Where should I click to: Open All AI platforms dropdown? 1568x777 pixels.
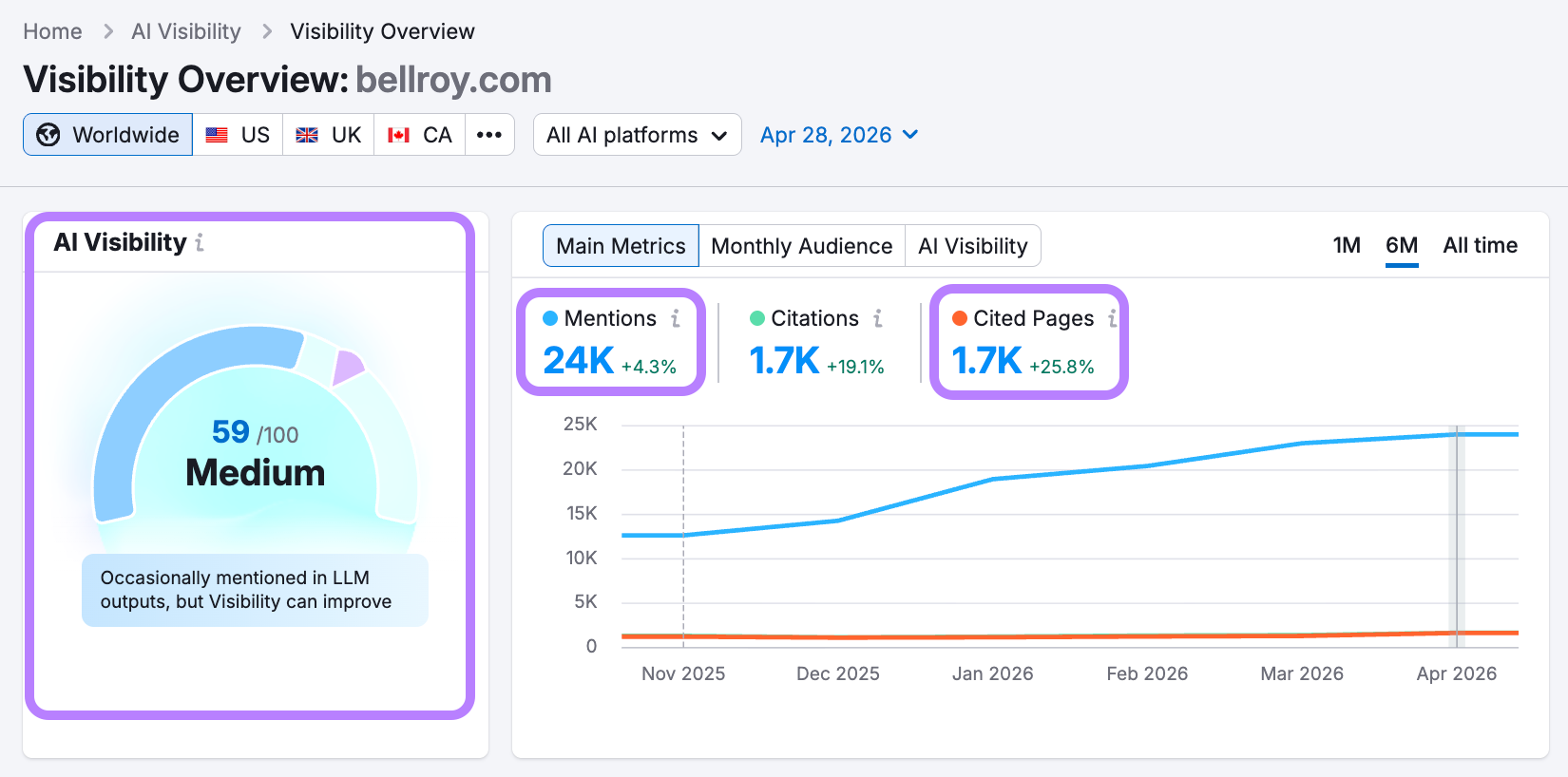point(637,135)
